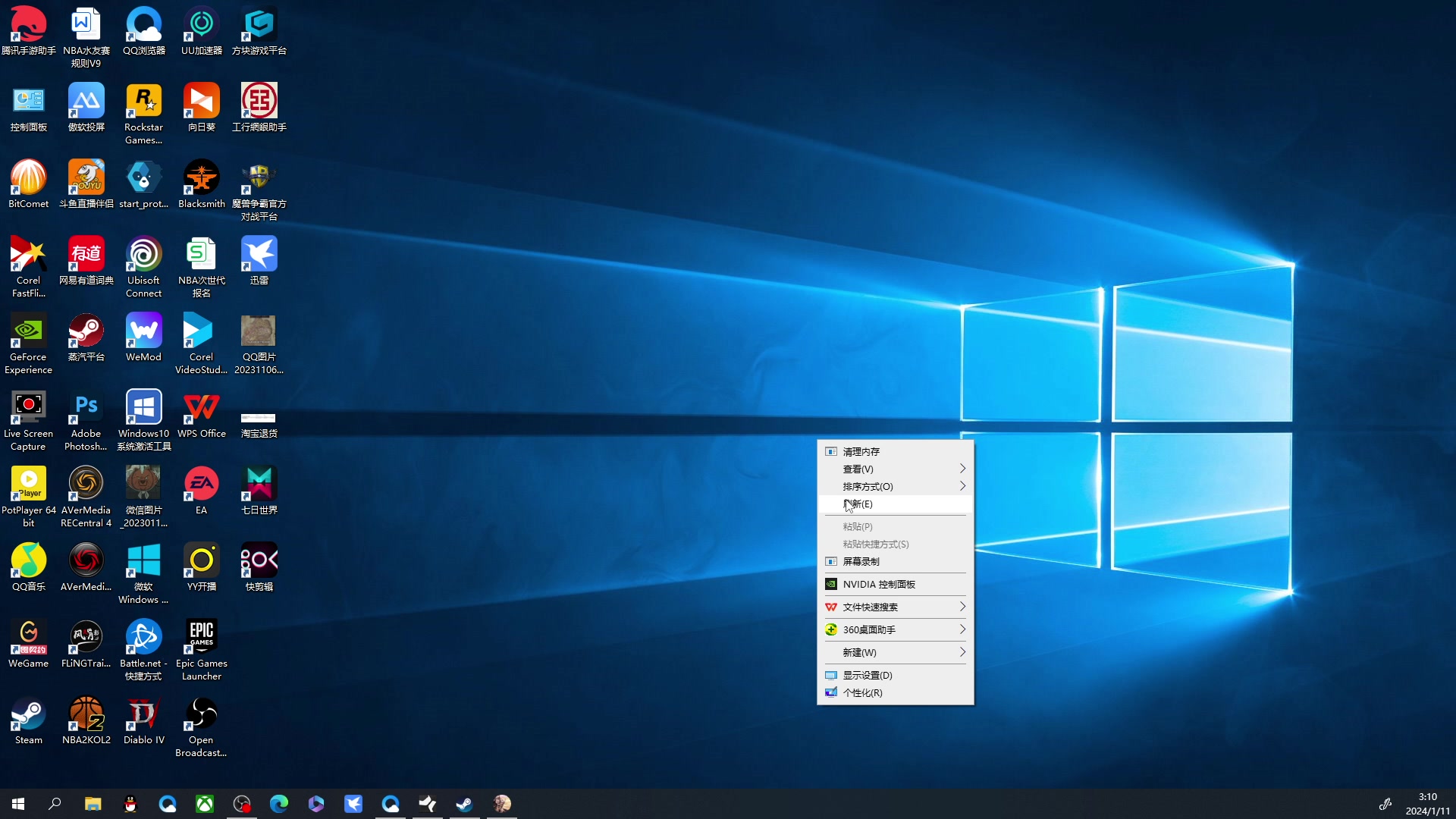Select the 蒸汽平台 desktop icon
This screenshot has height=819, width=1456.
pos(86,337)
